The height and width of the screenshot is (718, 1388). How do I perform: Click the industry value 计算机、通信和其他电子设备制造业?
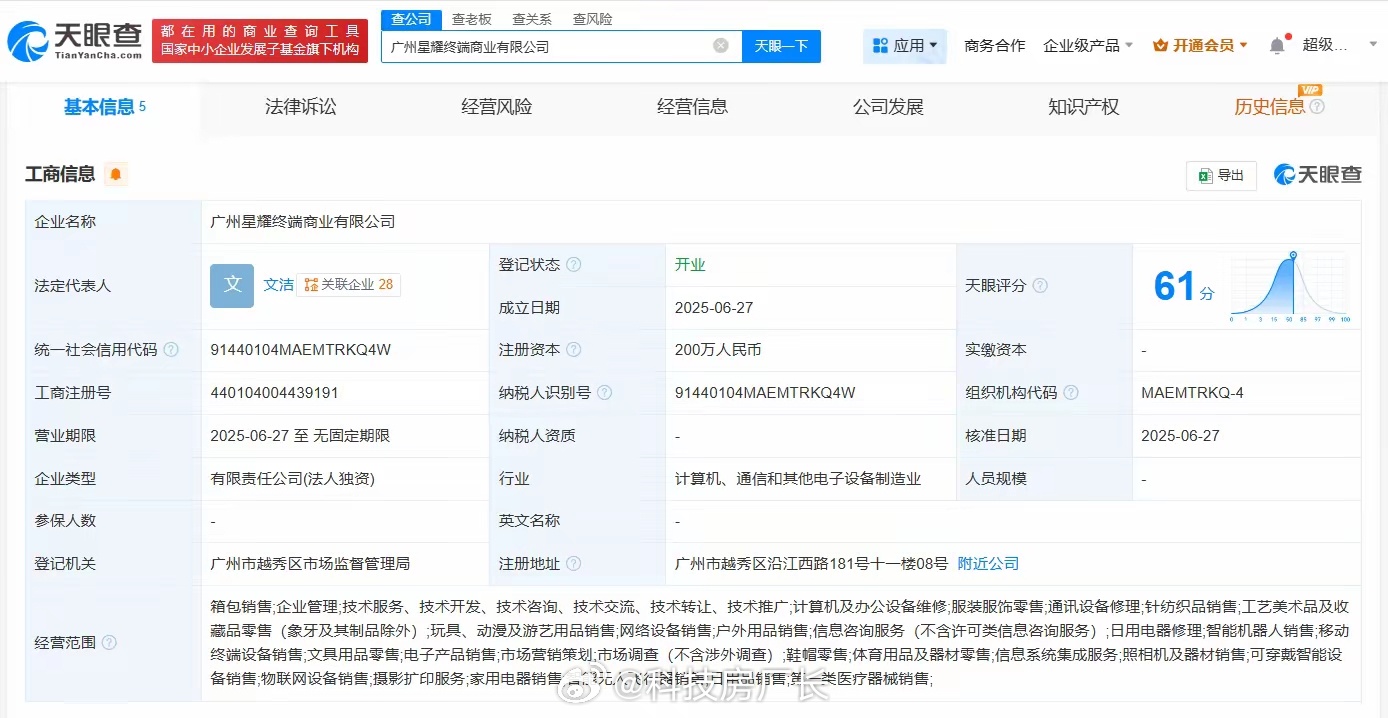tap(798, 479)
